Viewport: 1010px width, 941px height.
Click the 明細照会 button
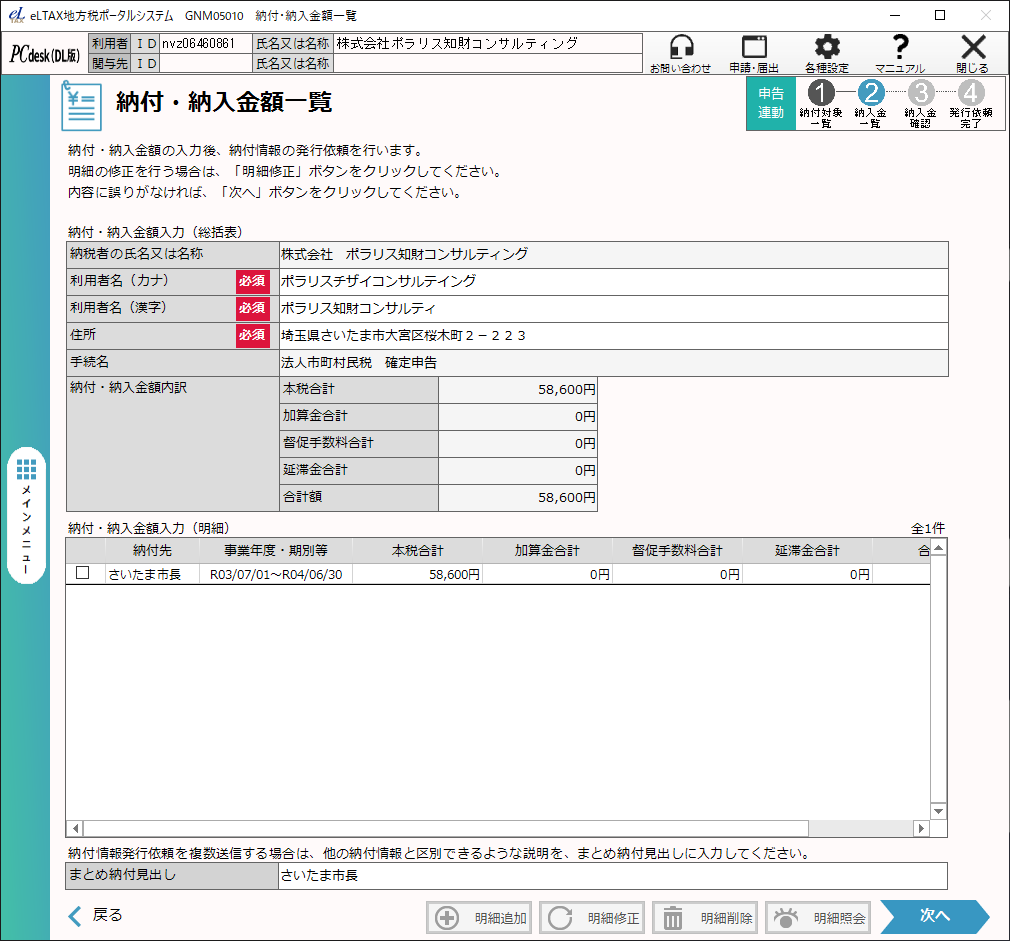(x=818, y=918)
